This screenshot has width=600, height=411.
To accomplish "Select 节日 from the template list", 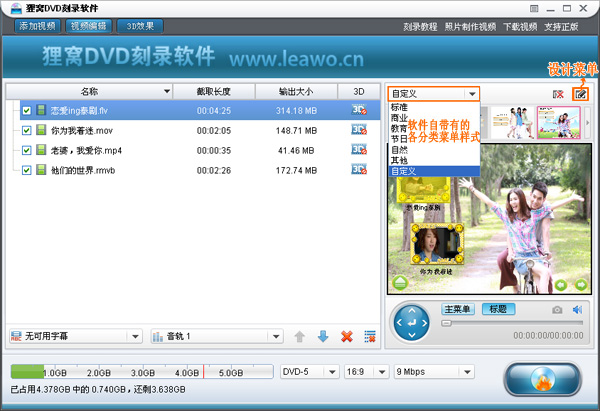I will (398, 139).
